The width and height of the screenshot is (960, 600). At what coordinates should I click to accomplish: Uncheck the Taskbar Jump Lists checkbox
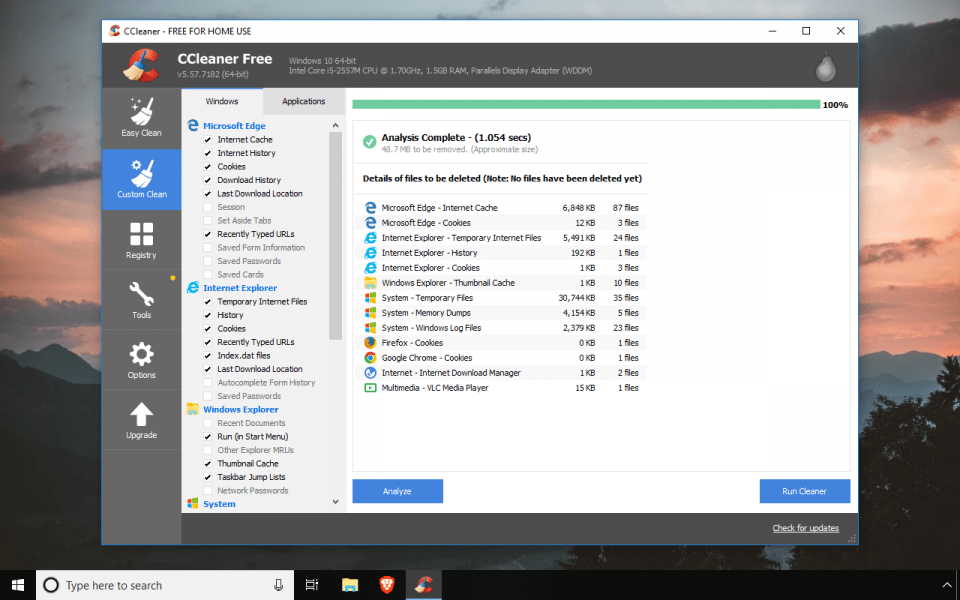coord(208,477)
